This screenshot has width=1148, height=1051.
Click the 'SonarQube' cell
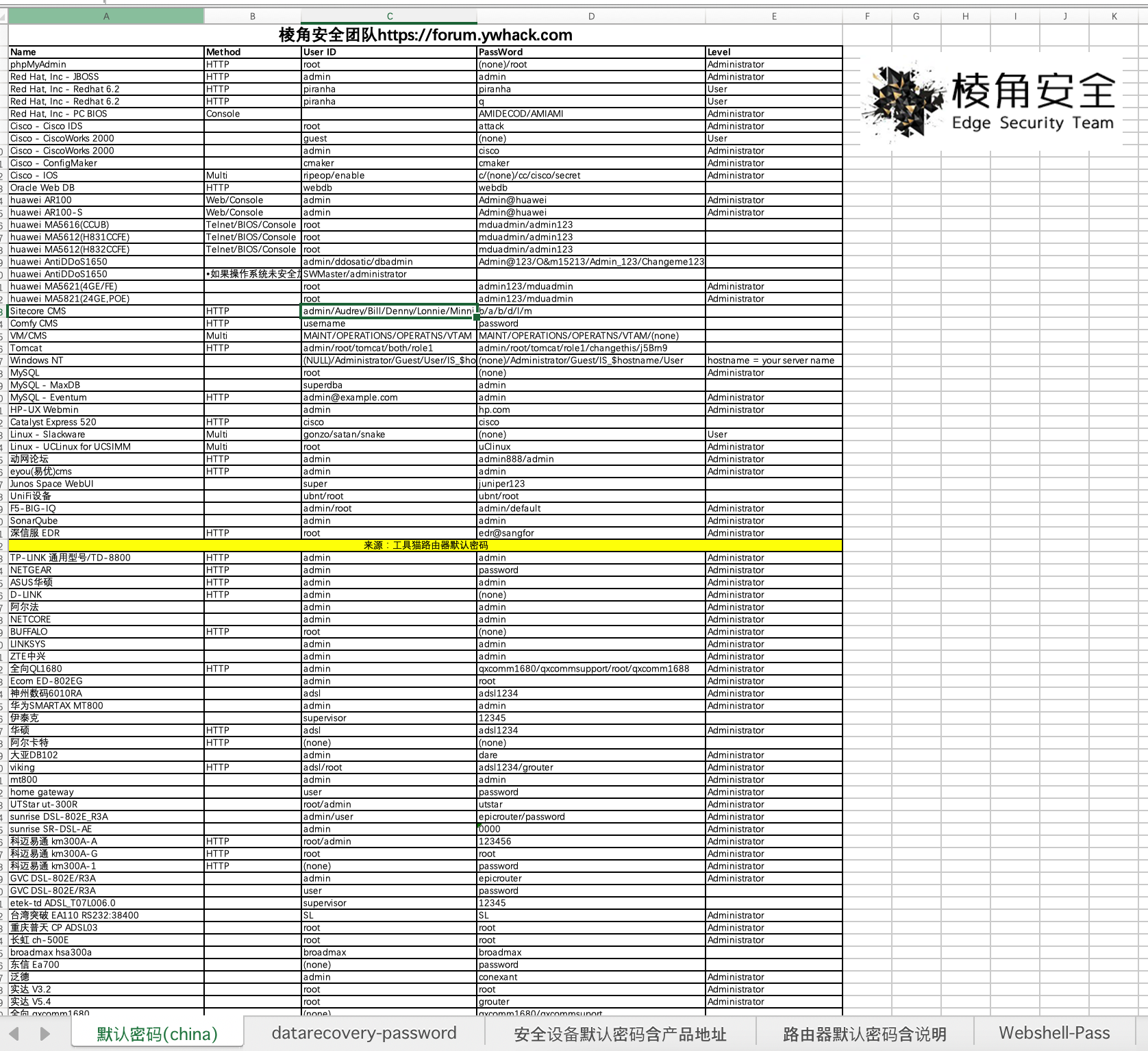coord(106,521)
